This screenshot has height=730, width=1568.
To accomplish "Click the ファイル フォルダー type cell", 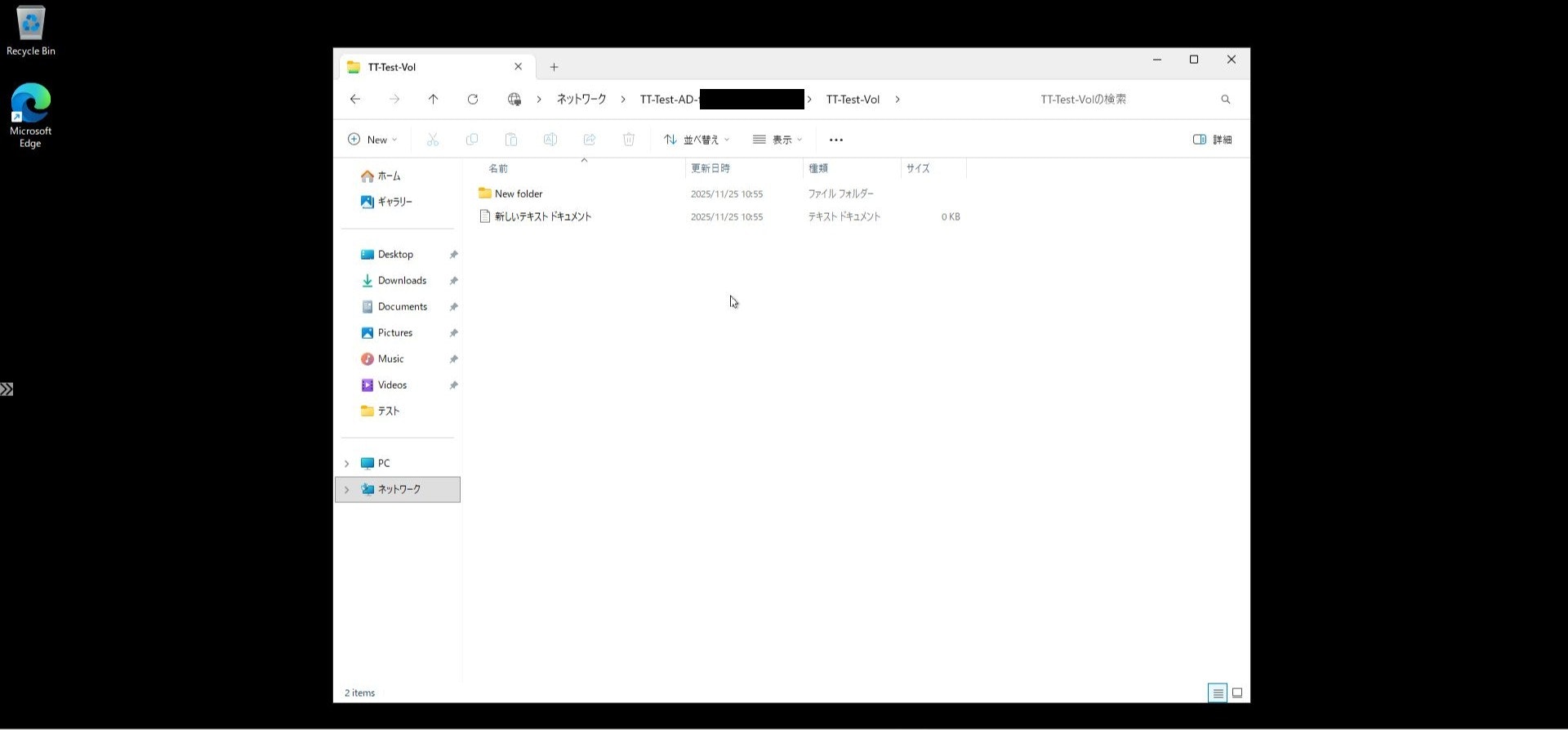I will (x=840, y=194).
